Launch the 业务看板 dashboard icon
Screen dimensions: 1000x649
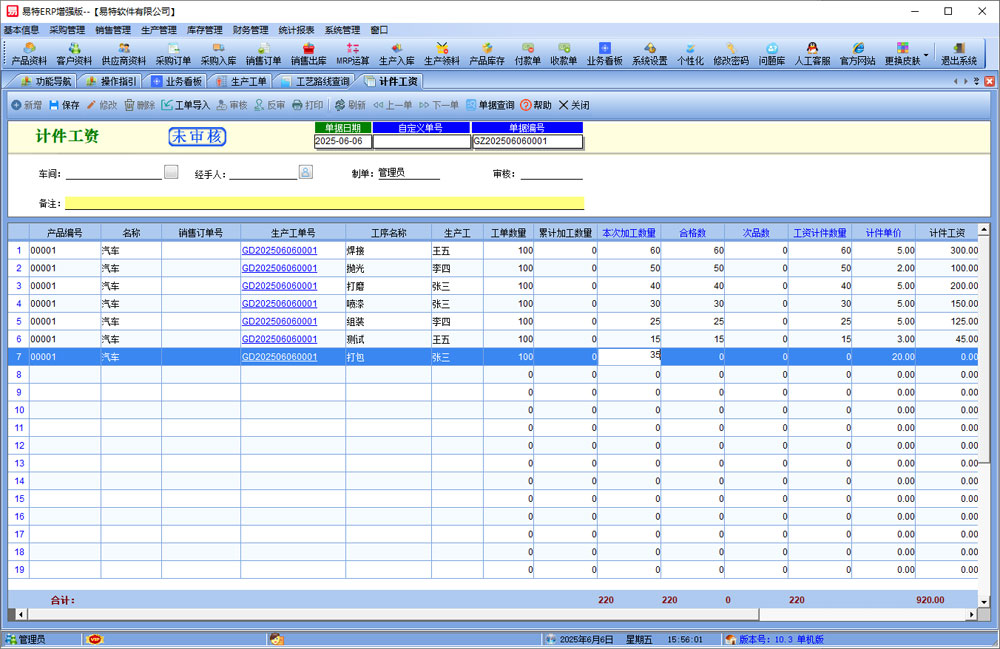click(x=604, y=53)
